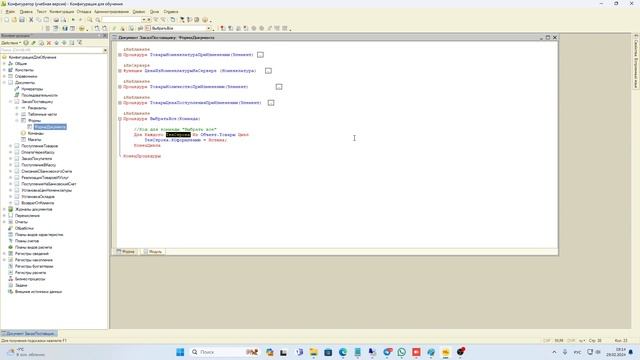640x360 pixels.
Task: Open File Explorer from the taskbar
Action: (x=313, y=352)
